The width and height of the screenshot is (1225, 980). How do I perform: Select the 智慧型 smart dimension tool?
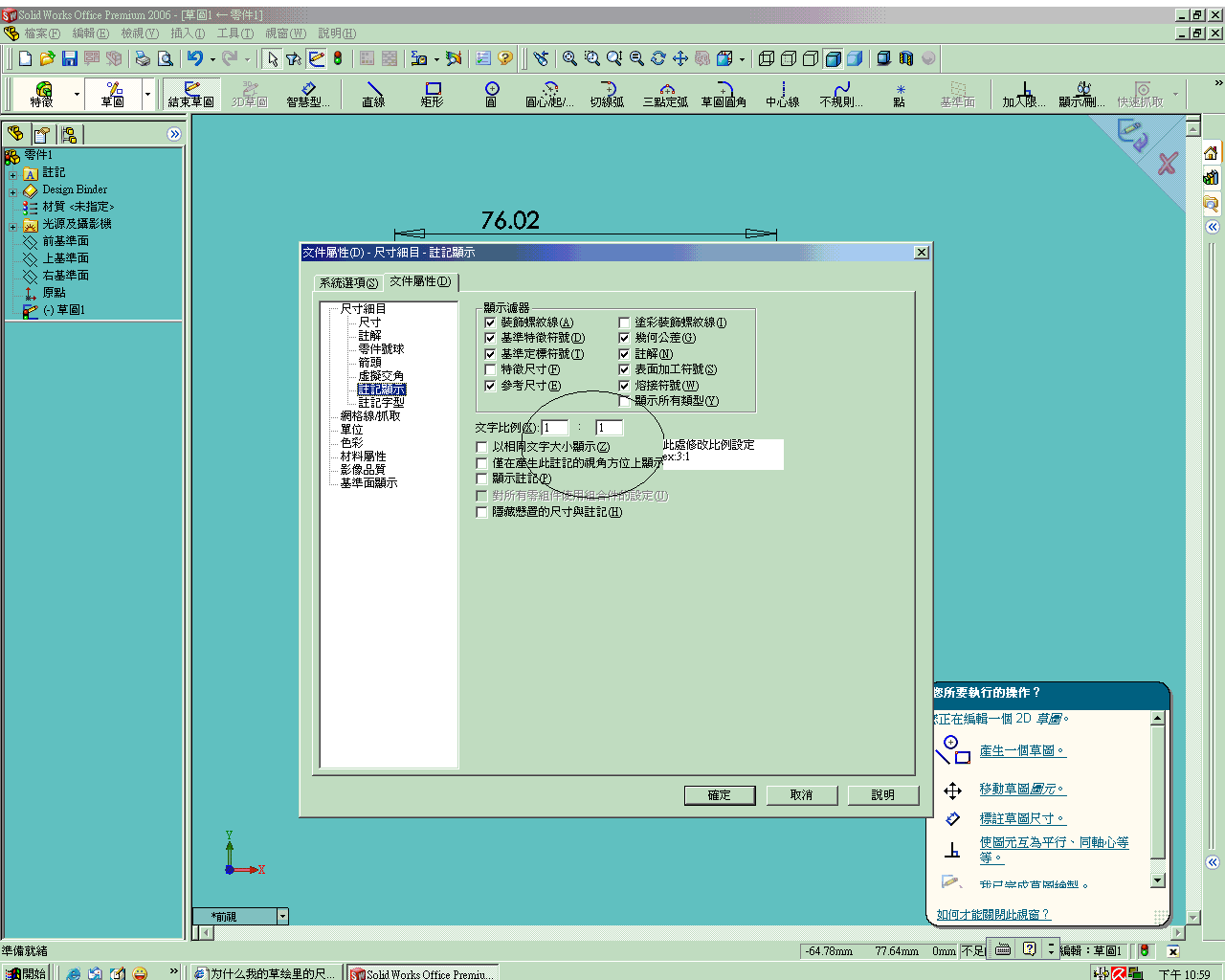pos(307,94)
